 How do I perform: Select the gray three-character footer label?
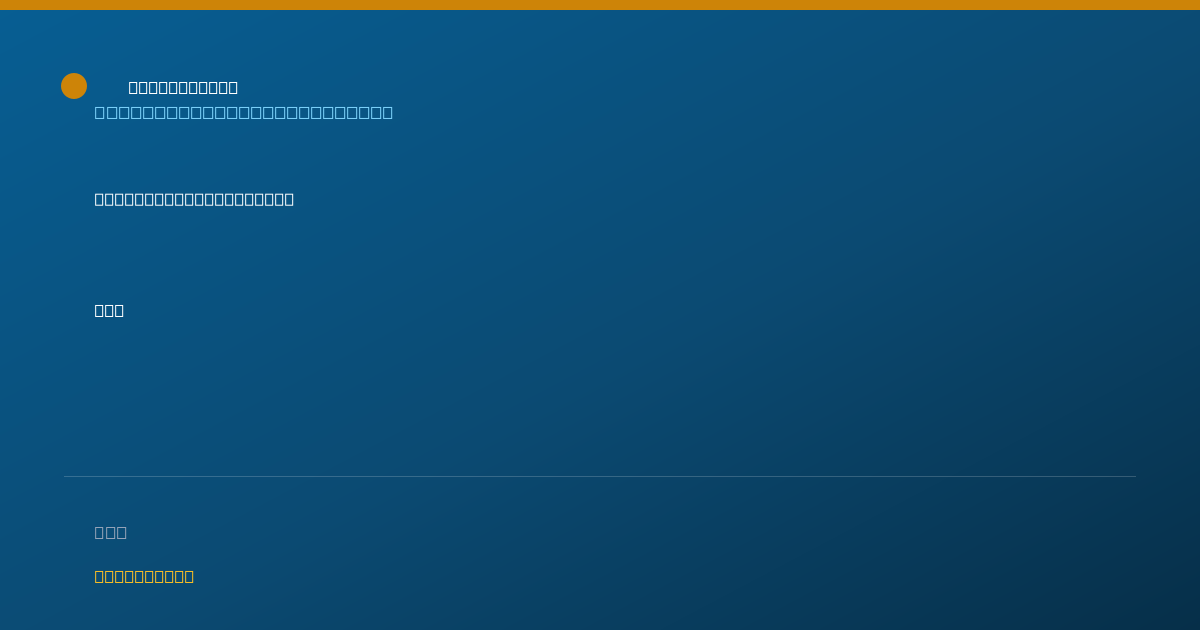point(111,532)
